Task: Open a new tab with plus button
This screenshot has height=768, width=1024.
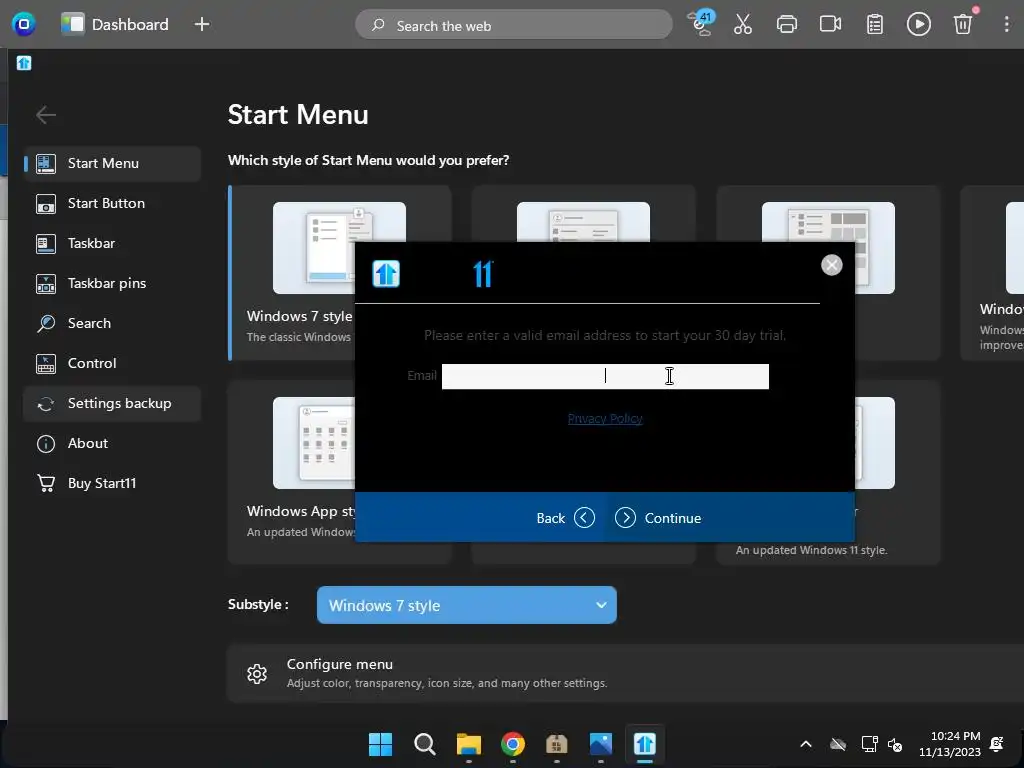Action: click(x=202, y=24)
